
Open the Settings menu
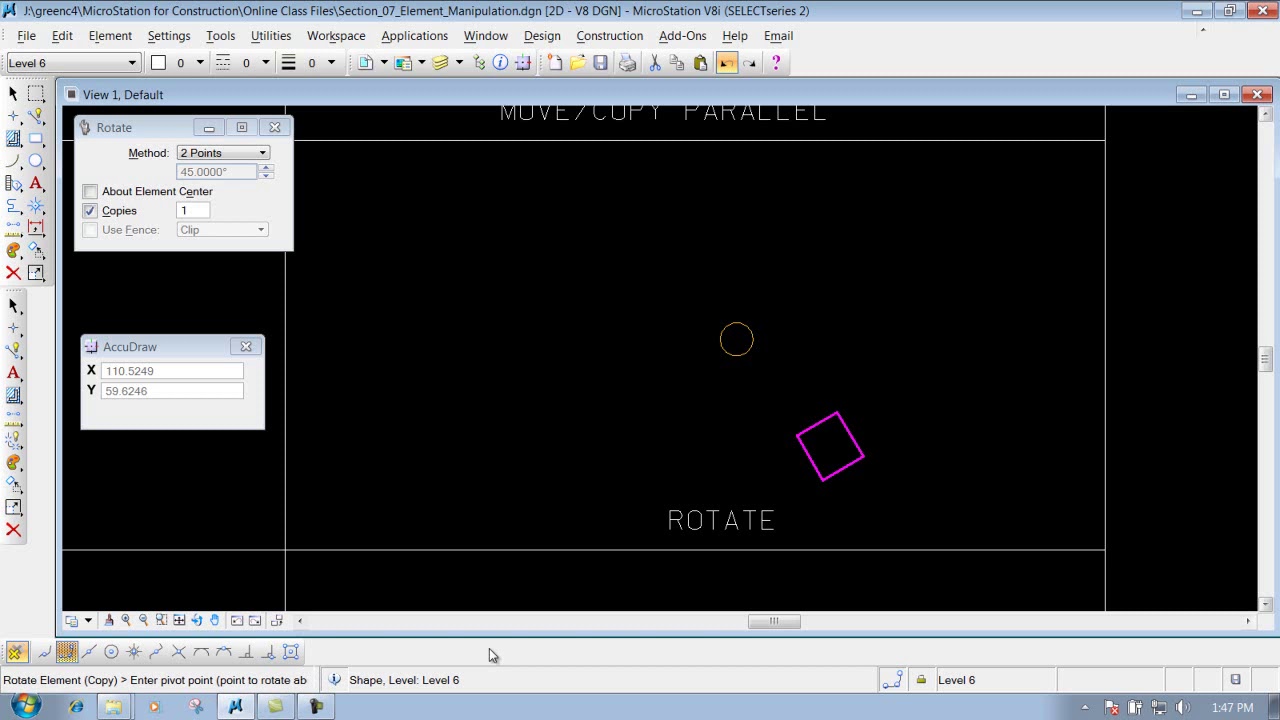click(x=169, y=36)
